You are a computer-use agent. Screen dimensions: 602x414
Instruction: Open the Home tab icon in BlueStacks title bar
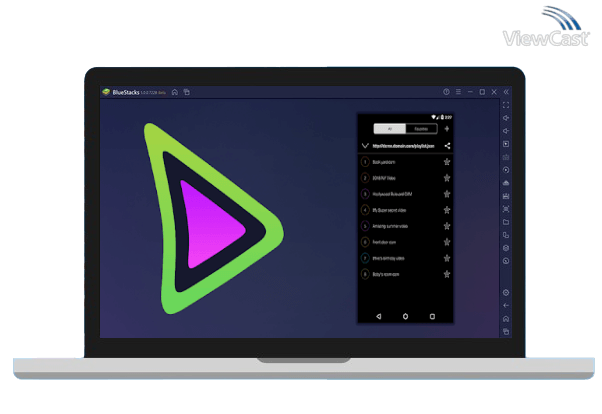click(x=175, y=92)
